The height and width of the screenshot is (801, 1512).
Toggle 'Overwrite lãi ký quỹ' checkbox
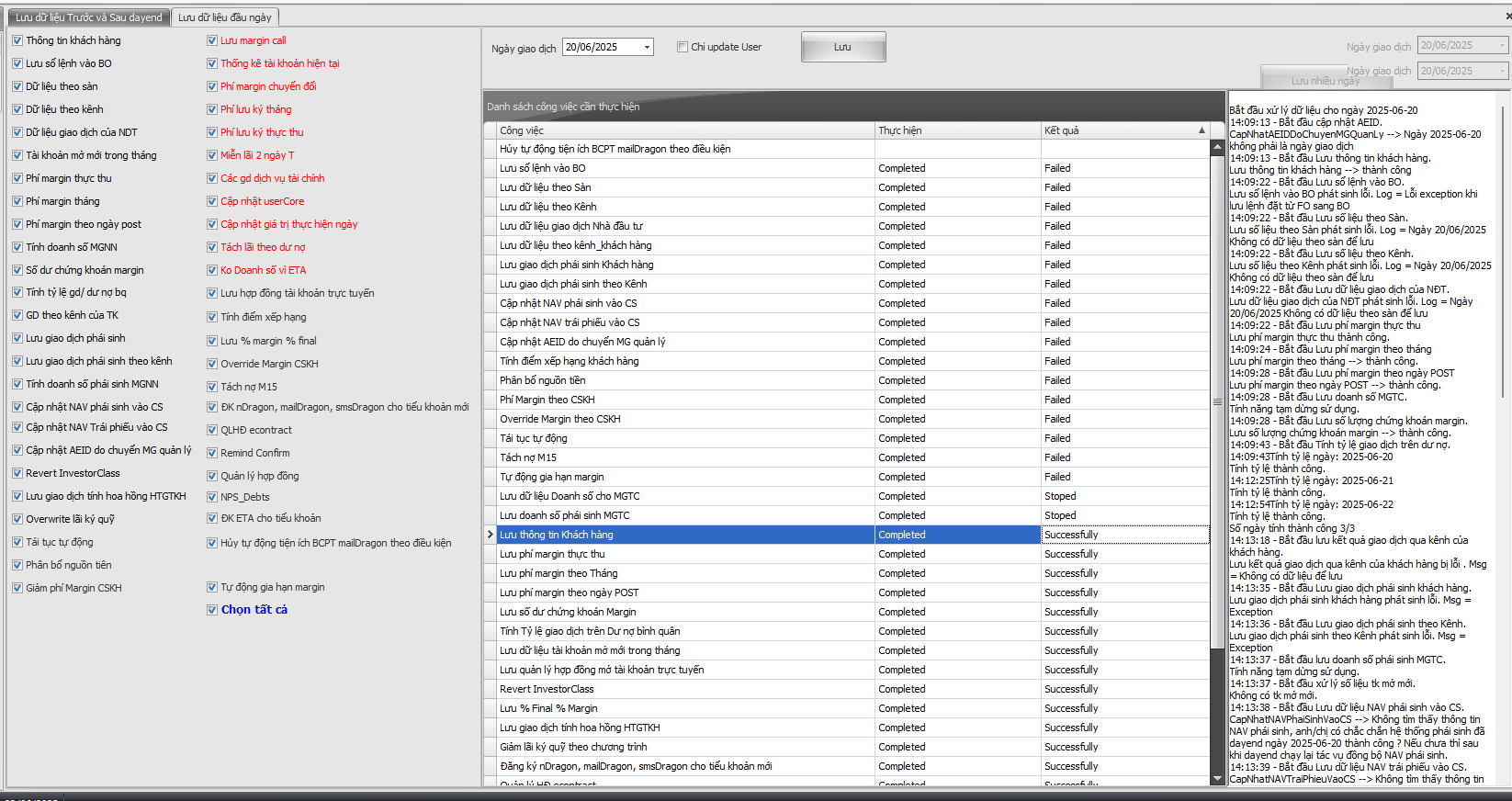click(17, 519)
